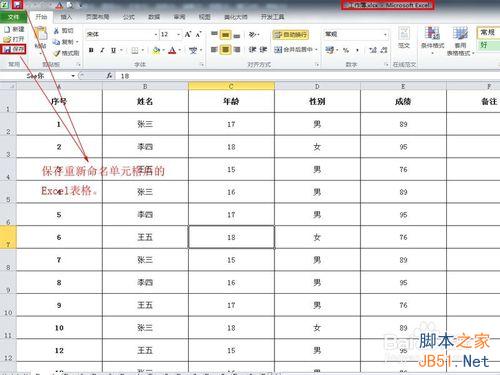Click the large Paste clipboard icon

tap(41, 34)
